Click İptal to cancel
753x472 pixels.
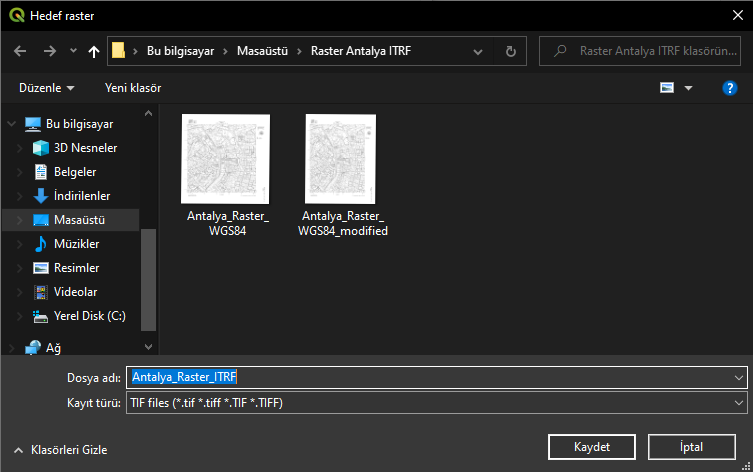[x=692, y=447]
